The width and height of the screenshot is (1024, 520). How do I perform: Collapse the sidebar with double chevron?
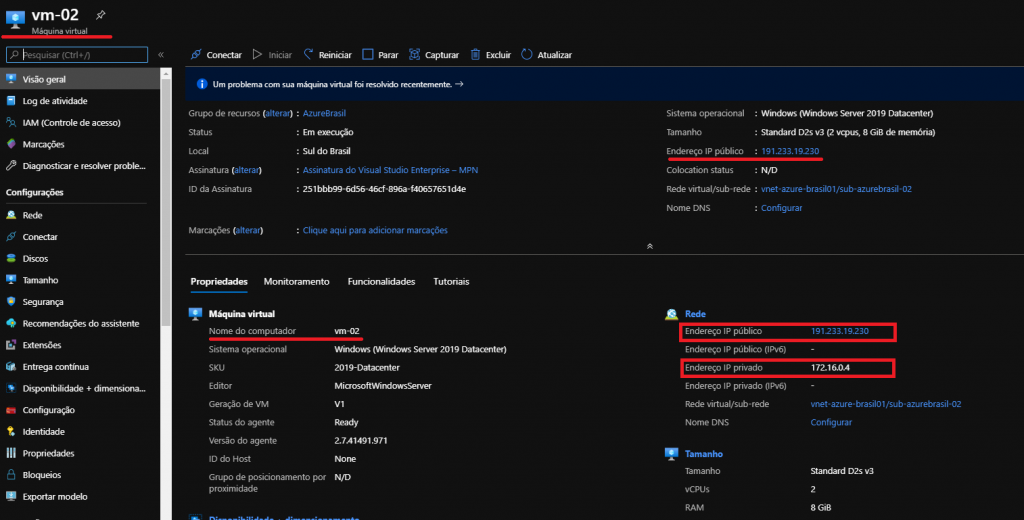pyautogui.click(x=161, y=55)
